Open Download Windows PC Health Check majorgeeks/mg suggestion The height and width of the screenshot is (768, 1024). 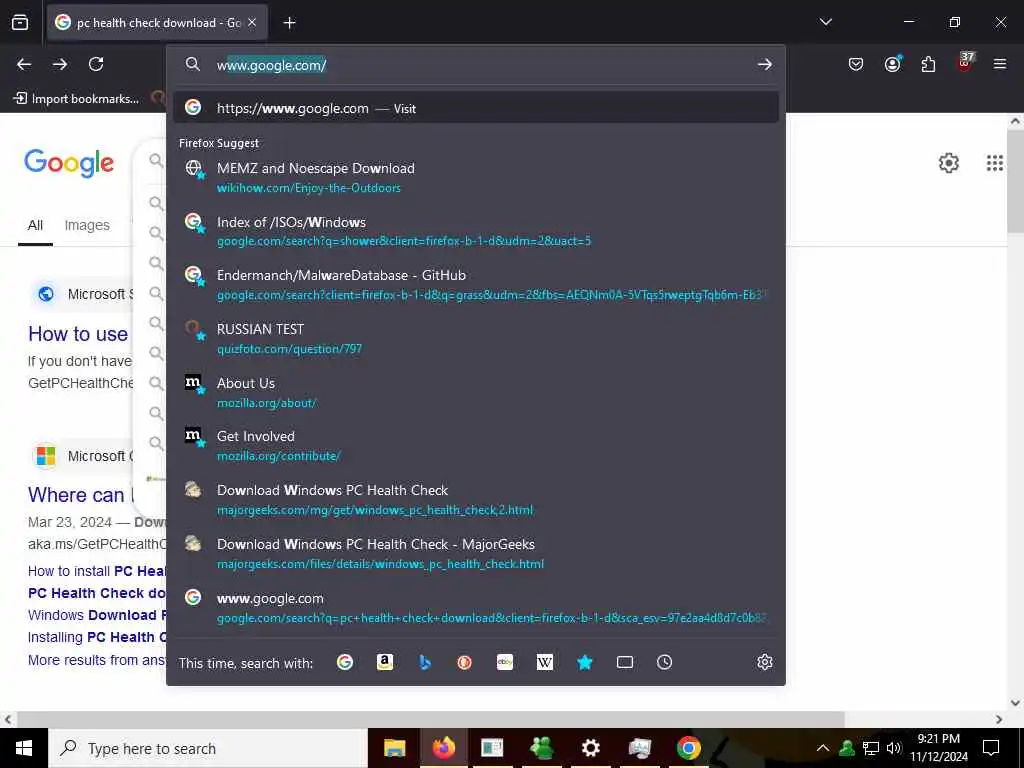(x=476, y=500)
